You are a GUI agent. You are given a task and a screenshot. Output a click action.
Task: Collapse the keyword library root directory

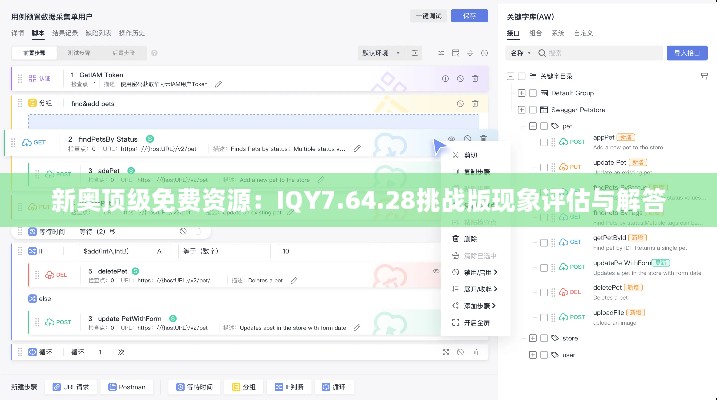(510, 76)
